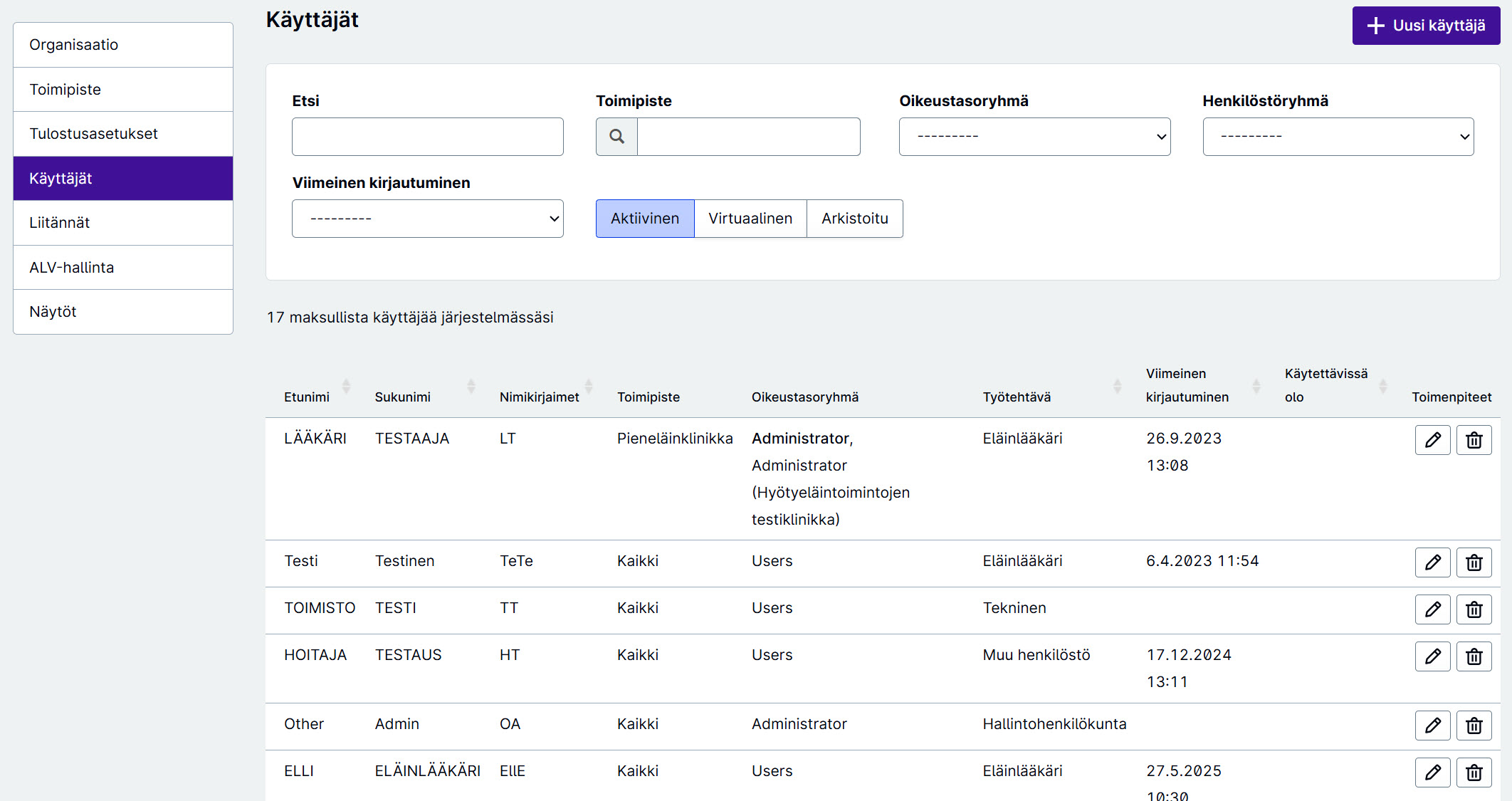Sort table by Sukunimi arrows
The image size is (1512, 801).
[x=471, y=386]
